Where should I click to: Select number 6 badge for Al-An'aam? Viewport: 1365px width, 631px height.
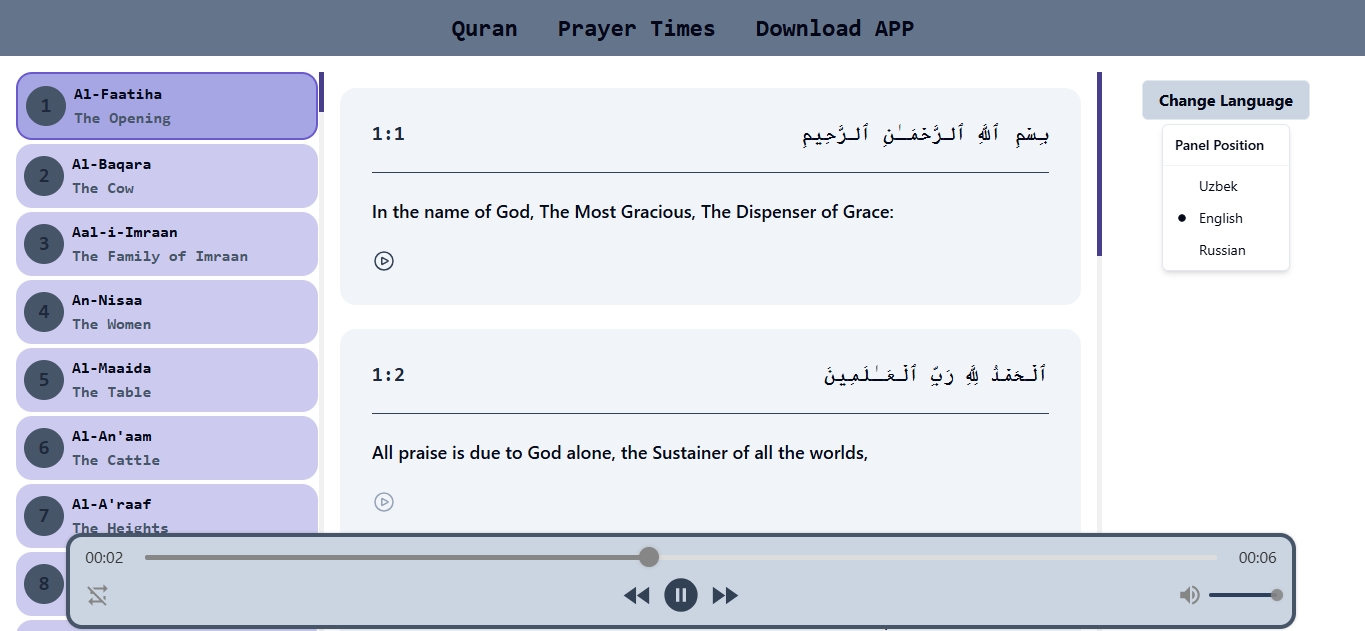click(44, 448)
